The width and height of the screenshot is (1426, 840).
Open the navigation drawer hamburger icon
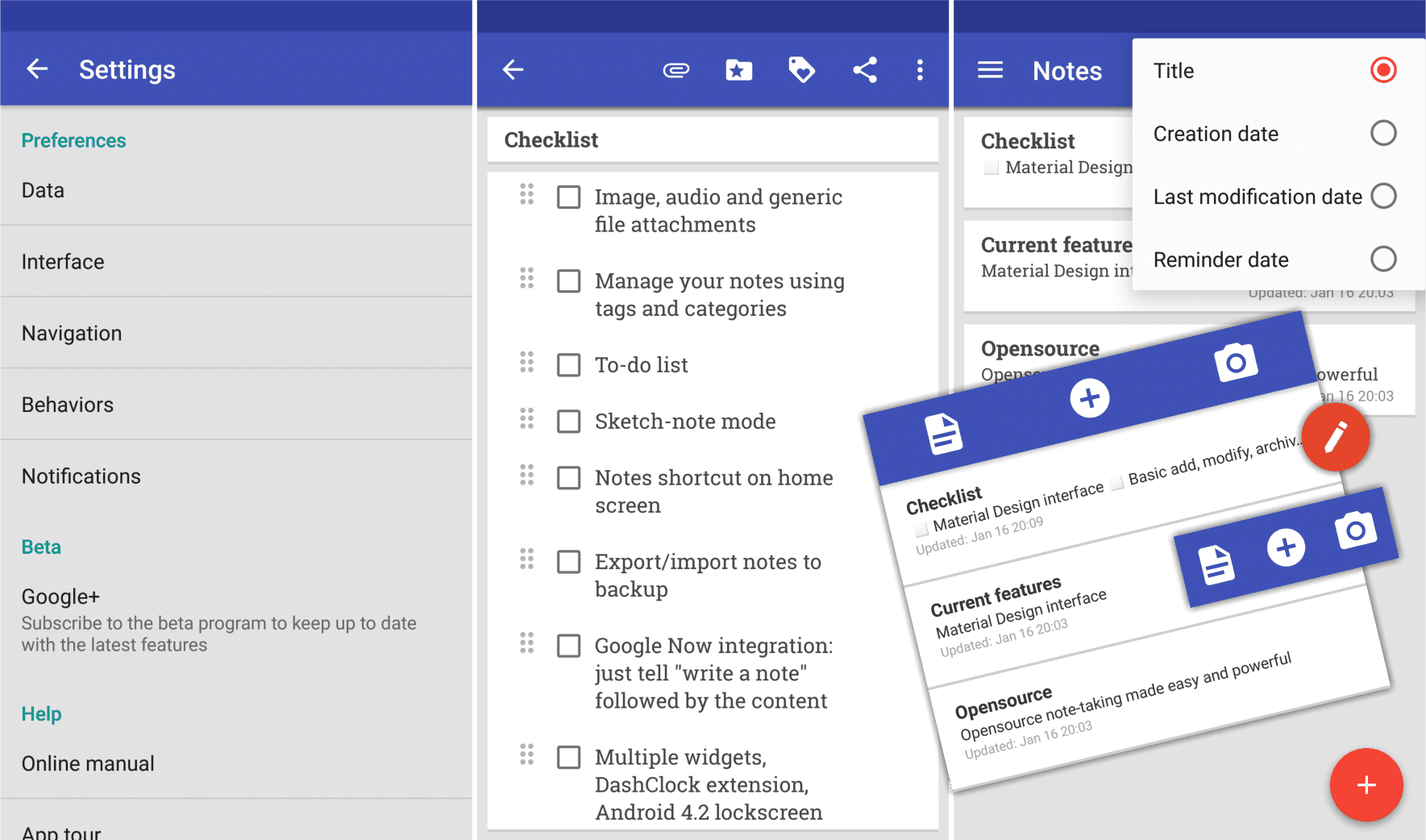click(x=990, y=69)
